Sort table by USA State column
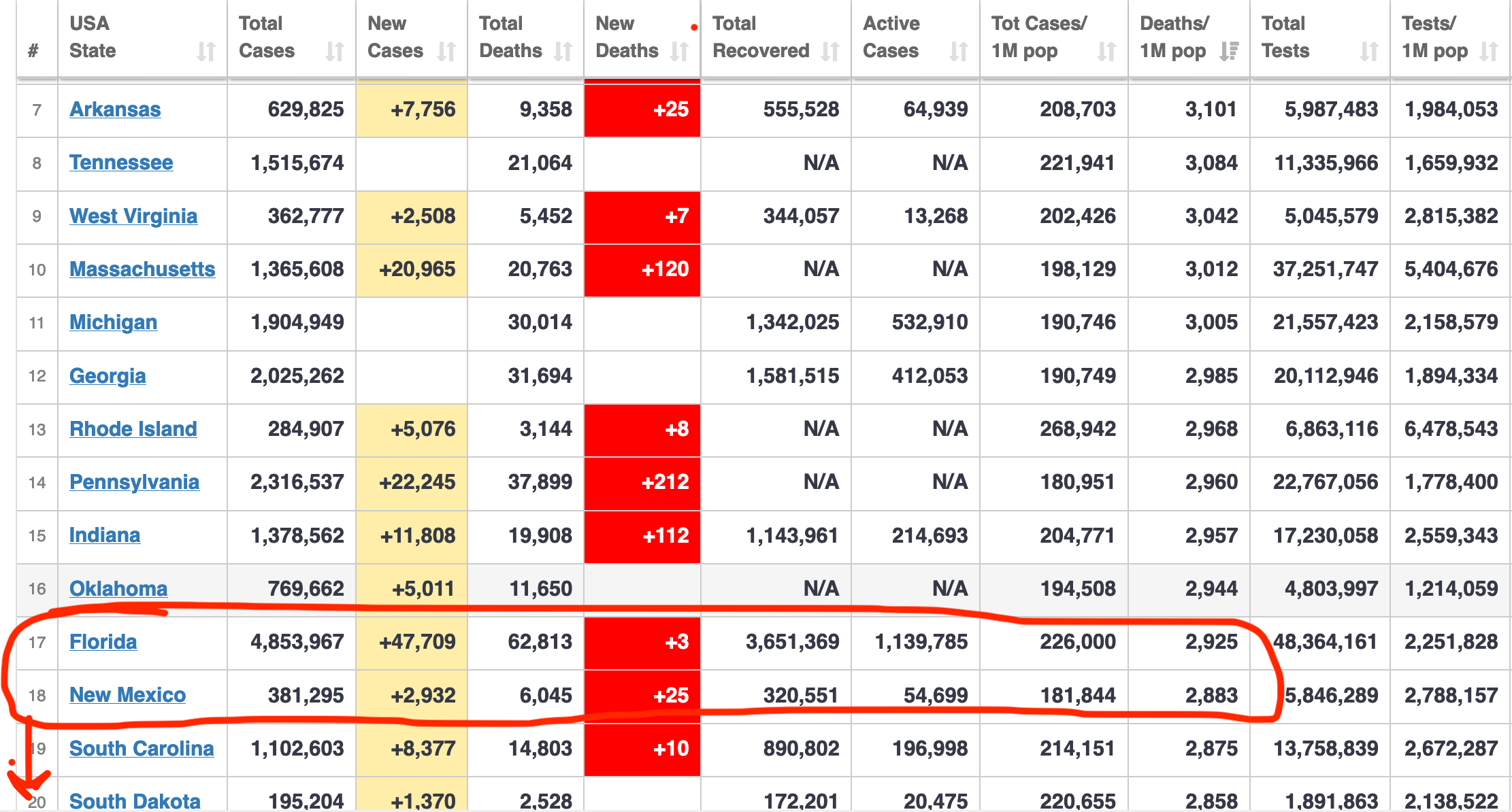Image resolution: width=1512 pixels, height=812 pixels. tap(206, 52)
